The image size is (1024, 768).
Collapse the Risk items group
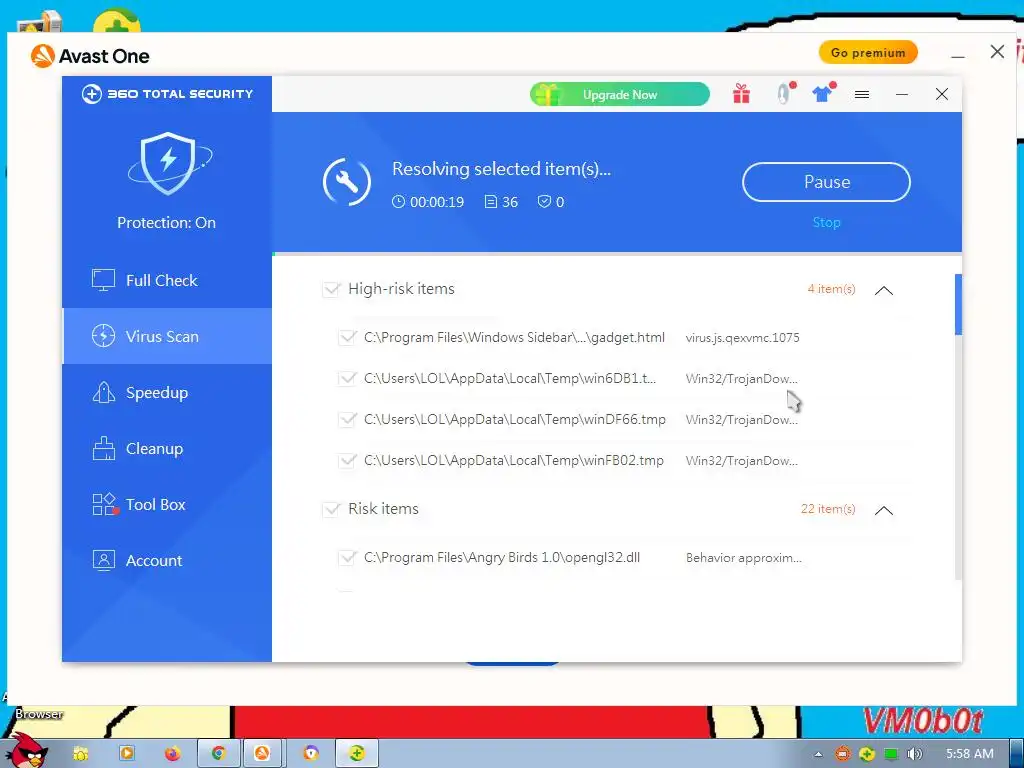pos(884,510)
